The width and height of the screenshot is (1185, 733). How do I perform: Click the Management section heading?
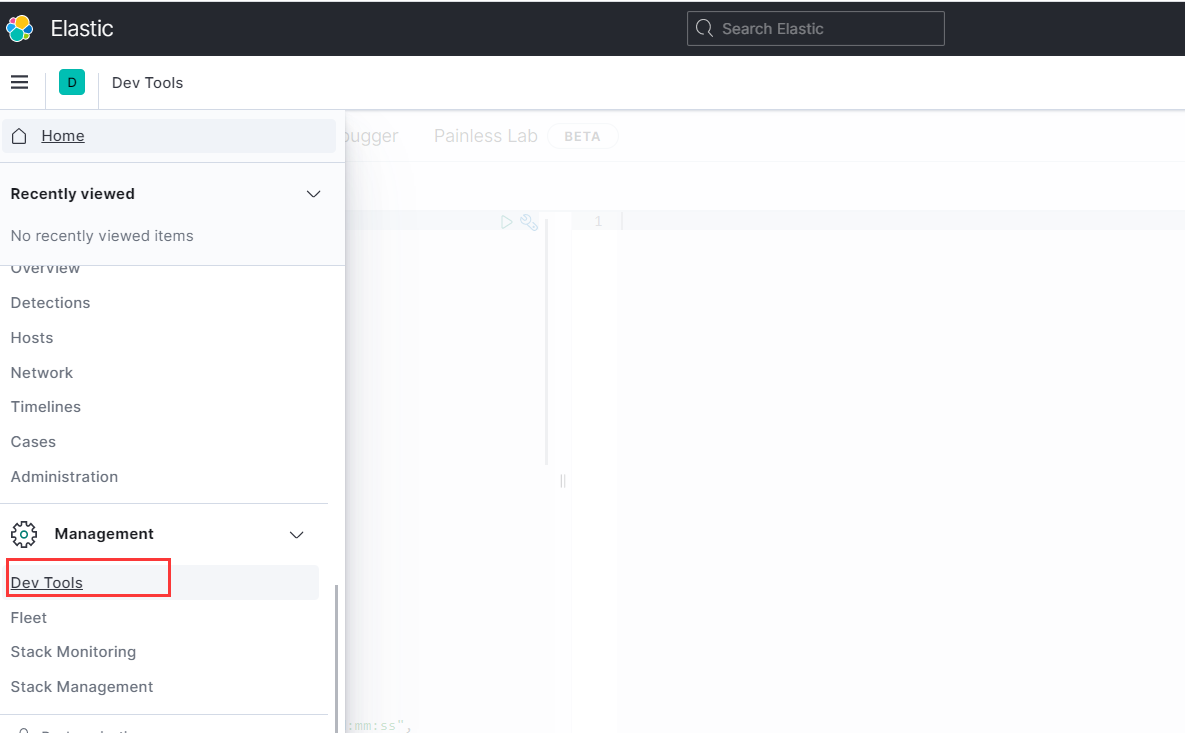(x=104, y=534)
